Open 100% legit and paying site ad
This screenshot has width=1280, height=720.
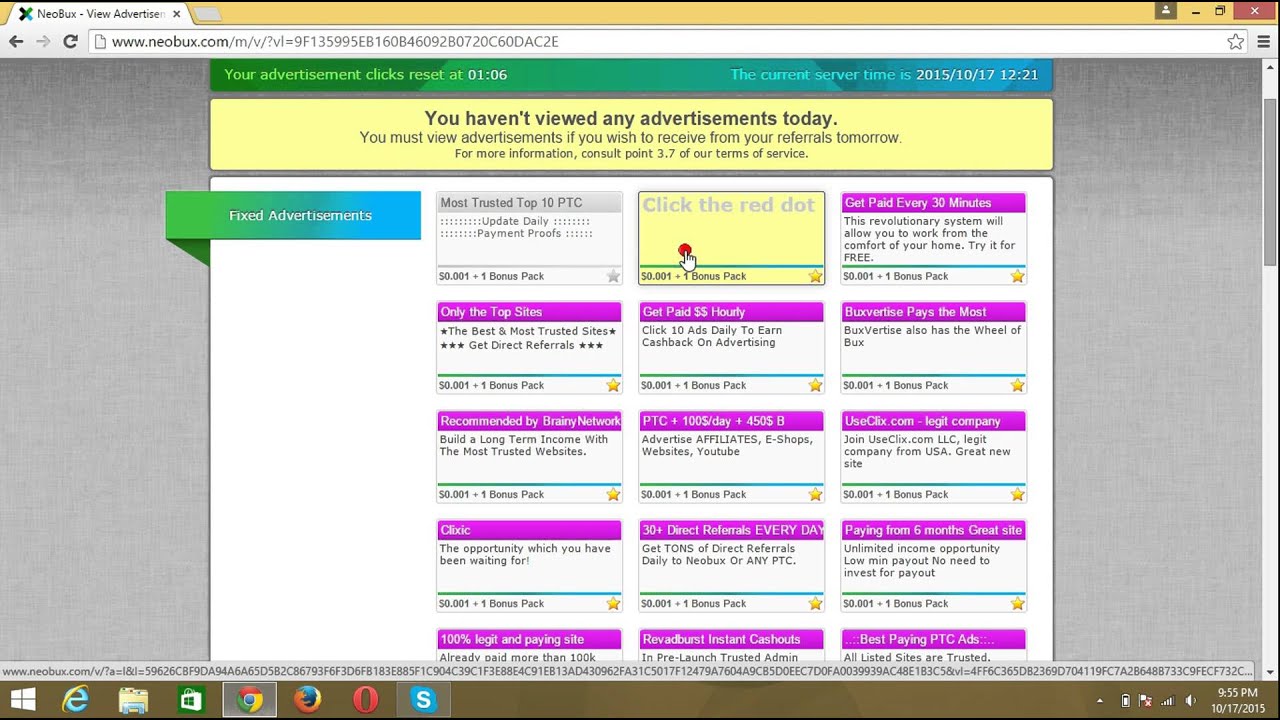coord(529,646)
